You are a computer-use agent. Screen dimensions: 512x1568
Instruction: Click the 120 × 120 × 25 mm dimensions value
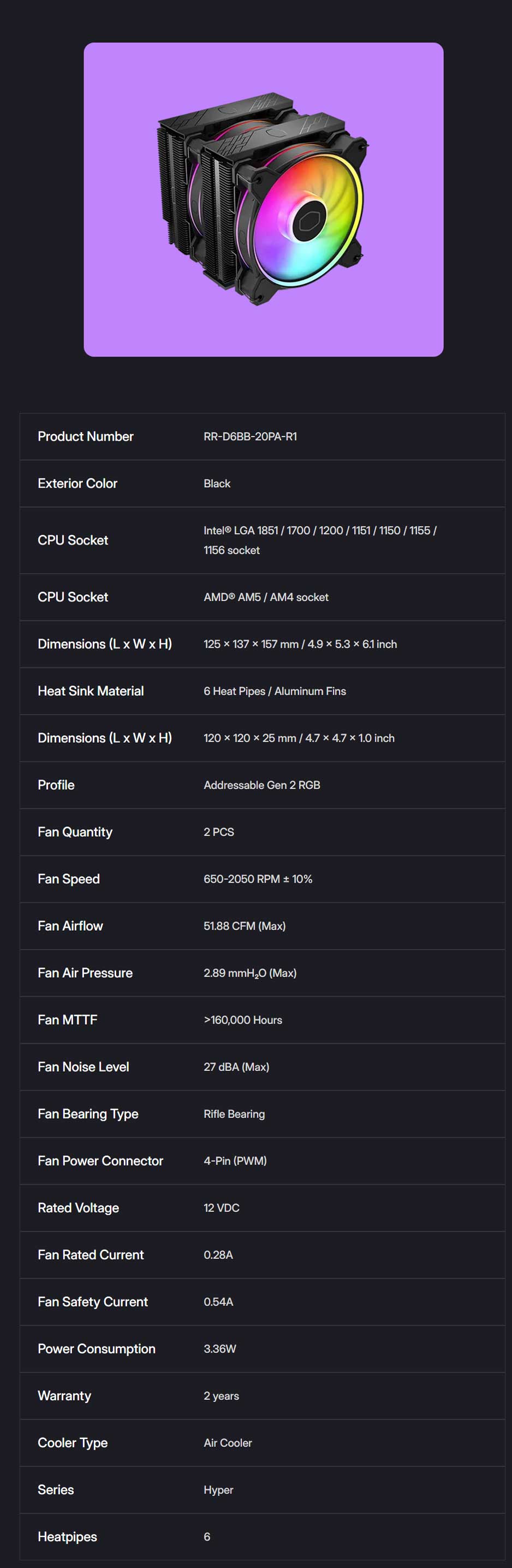coord(299,738)
